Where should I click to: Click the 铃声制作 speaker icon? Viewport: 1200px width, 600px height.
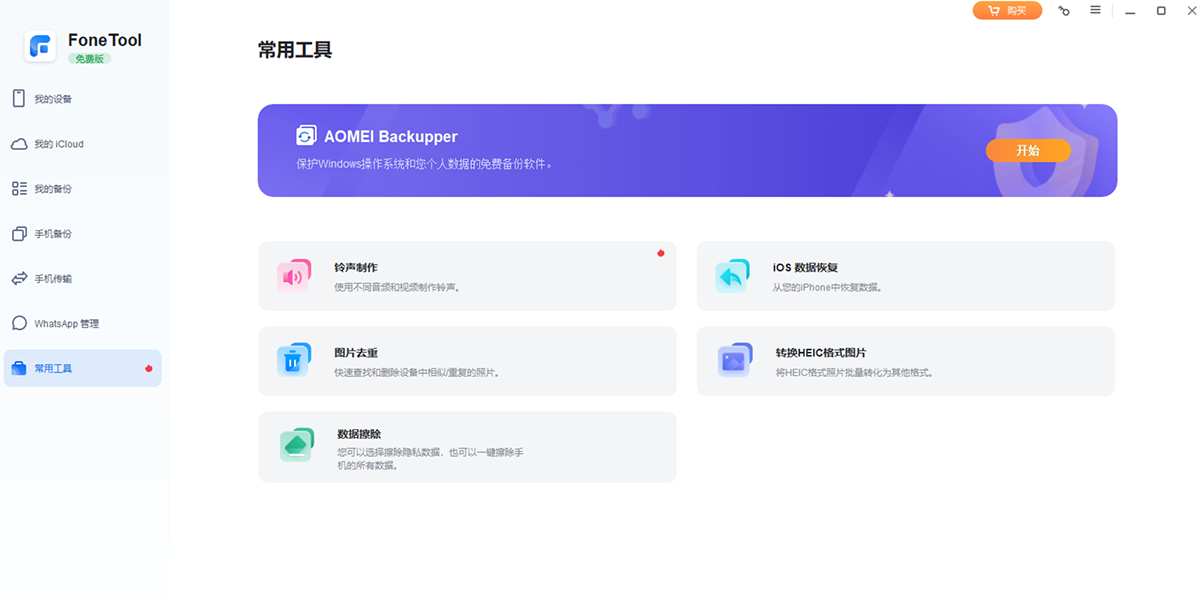(294, 275)
